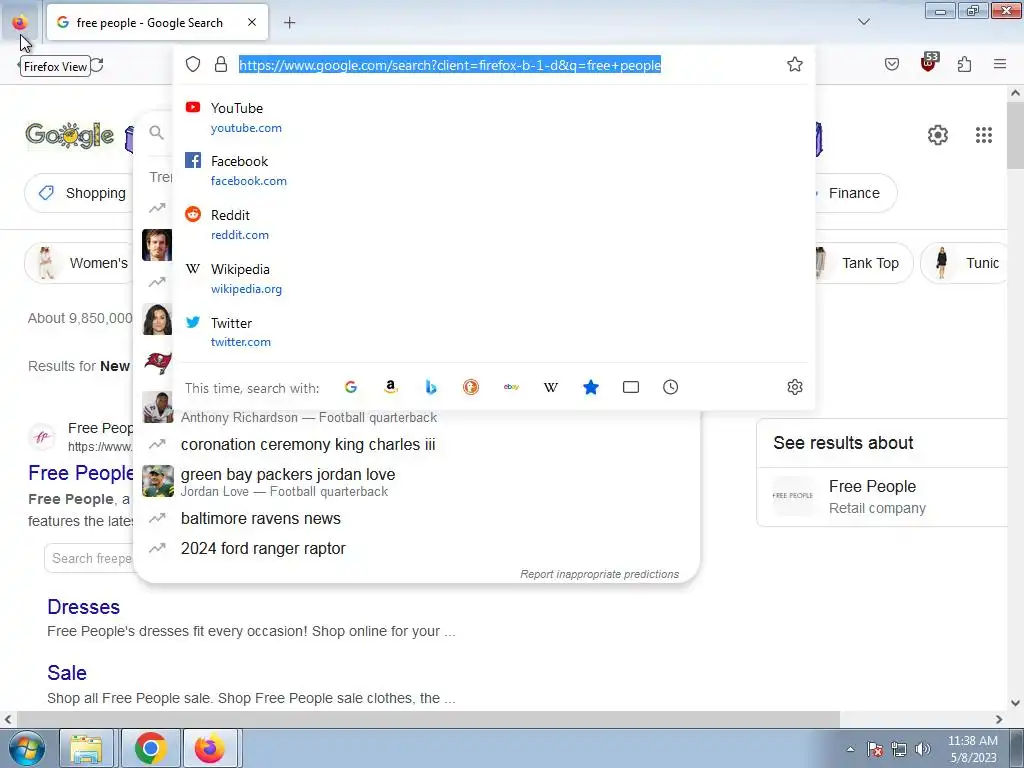Choose 2024 ford ranger raptor suggestion
Viewport: 1024px width, 768px height.
point(416,549)
